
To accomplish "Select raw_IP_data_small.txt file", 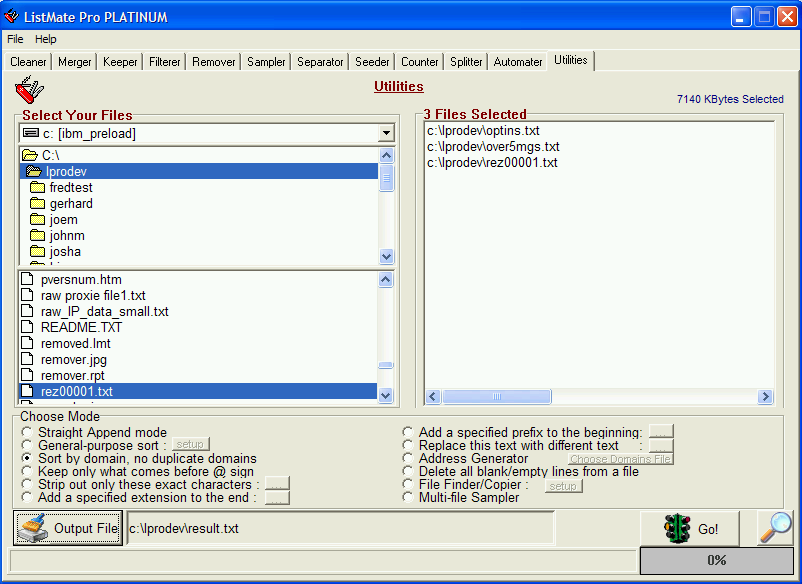I will pos(104,311).
